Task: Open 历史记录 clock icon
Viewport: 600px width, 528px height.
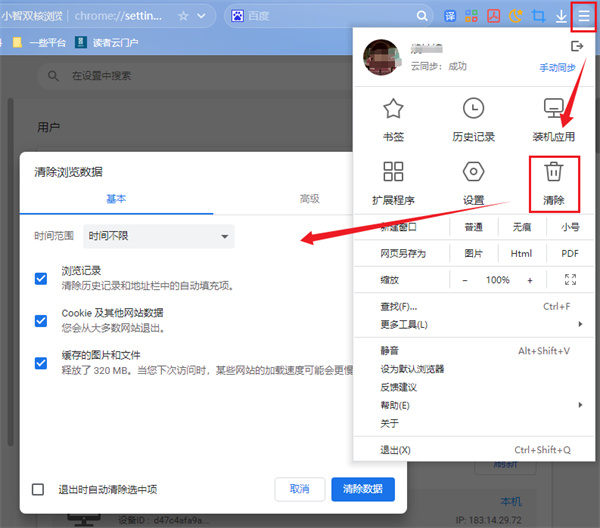Action: [473, 108]
